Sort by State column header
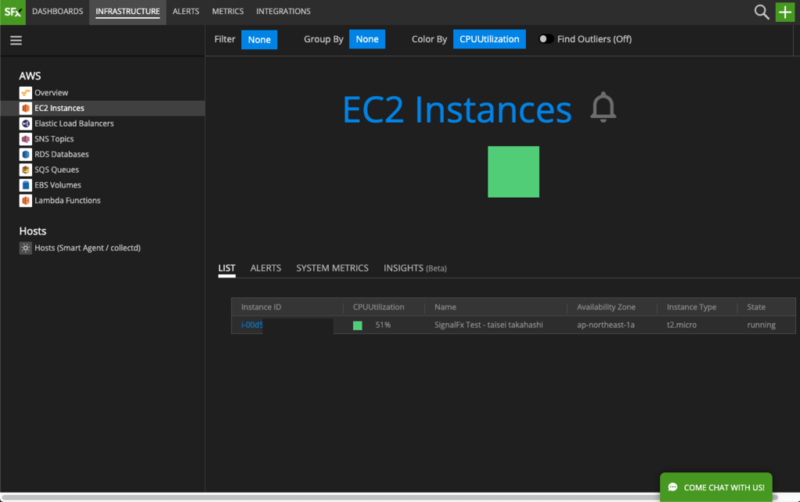 756,307
